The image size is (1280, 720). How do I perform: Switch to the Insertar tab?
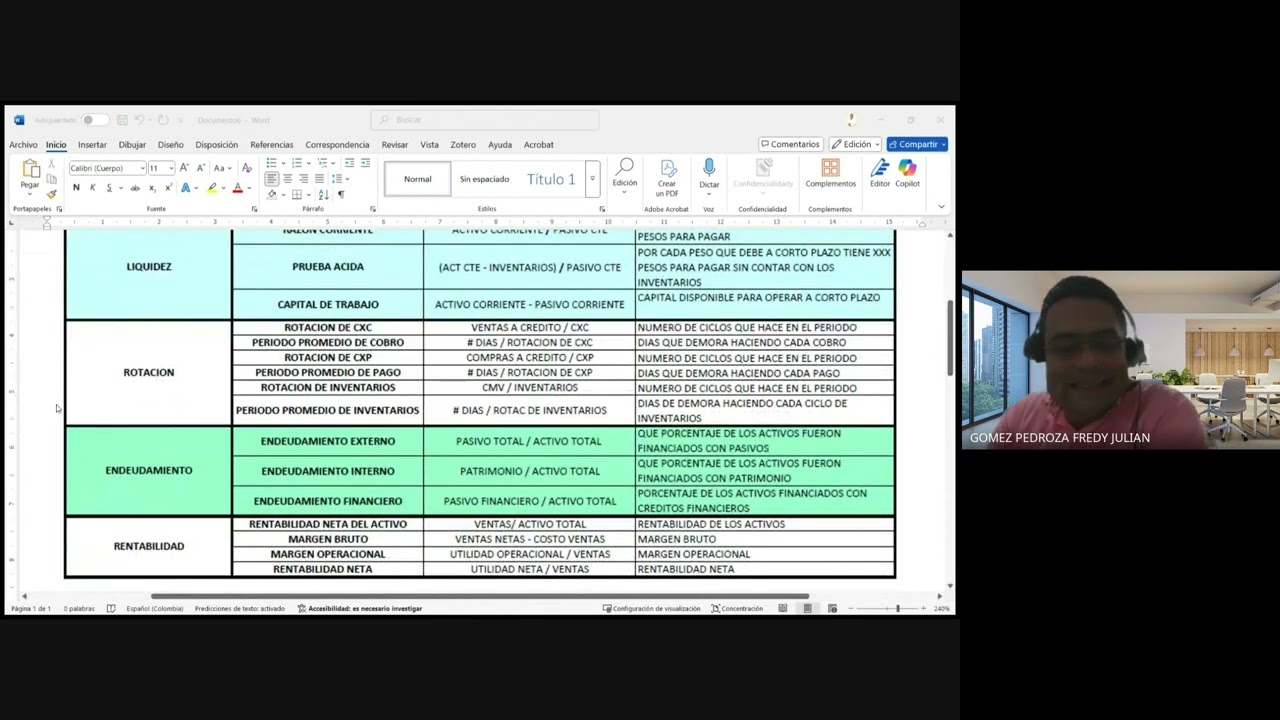(92, 145)
